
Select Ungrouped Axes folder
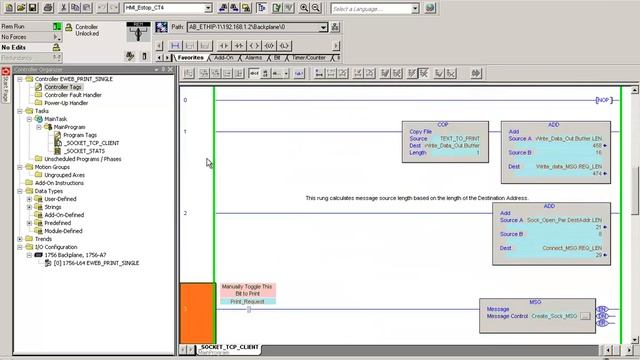coord(64,175)
